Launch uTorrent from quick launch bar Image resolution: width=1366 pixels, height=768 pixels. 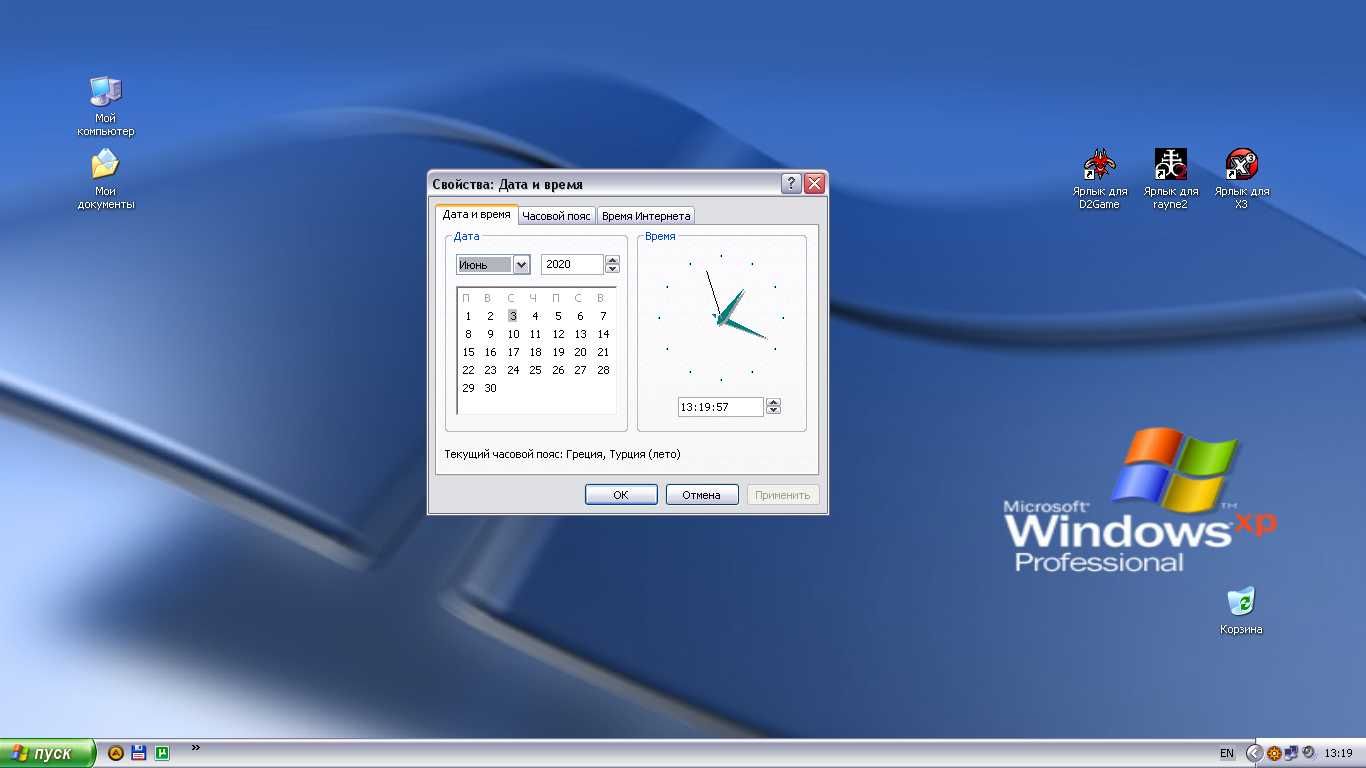(x=162, y=753)
